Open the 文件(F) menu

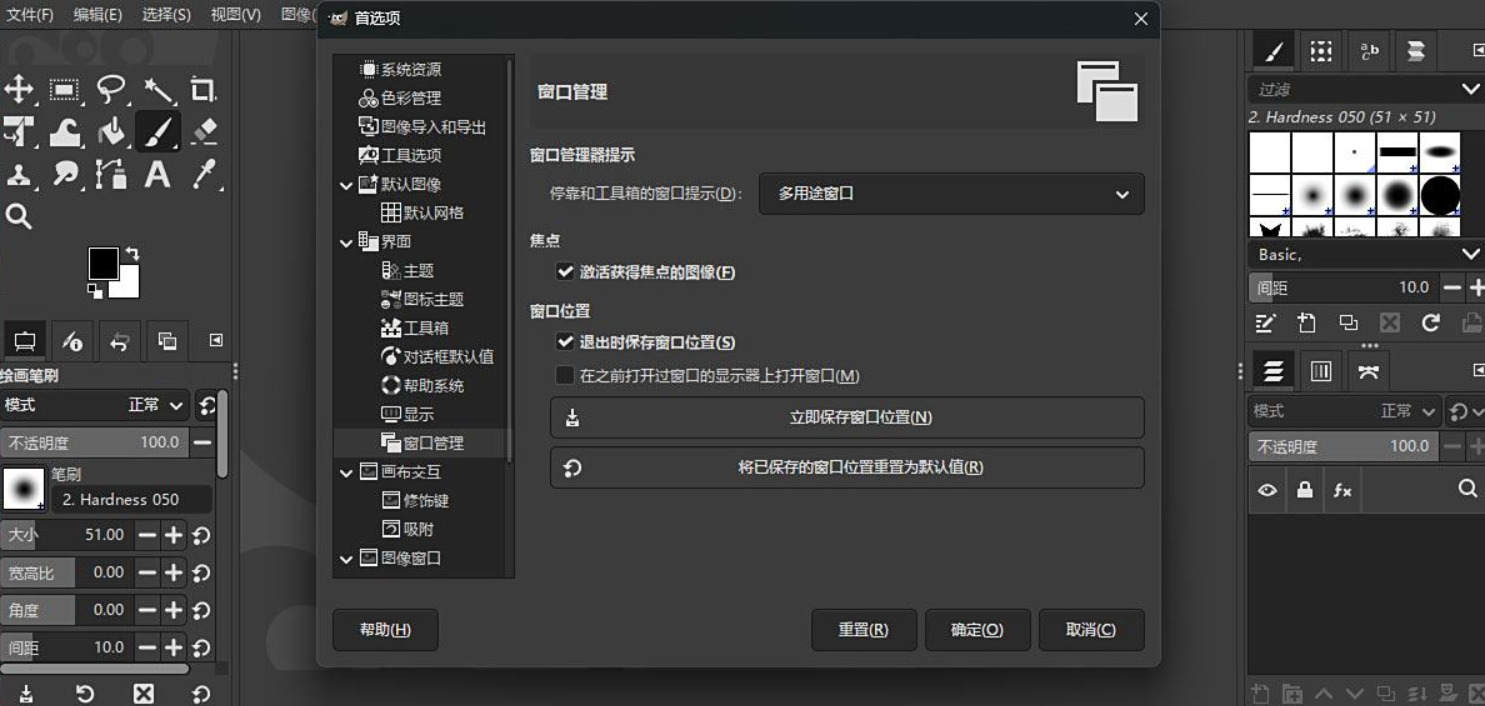[30, 14]
